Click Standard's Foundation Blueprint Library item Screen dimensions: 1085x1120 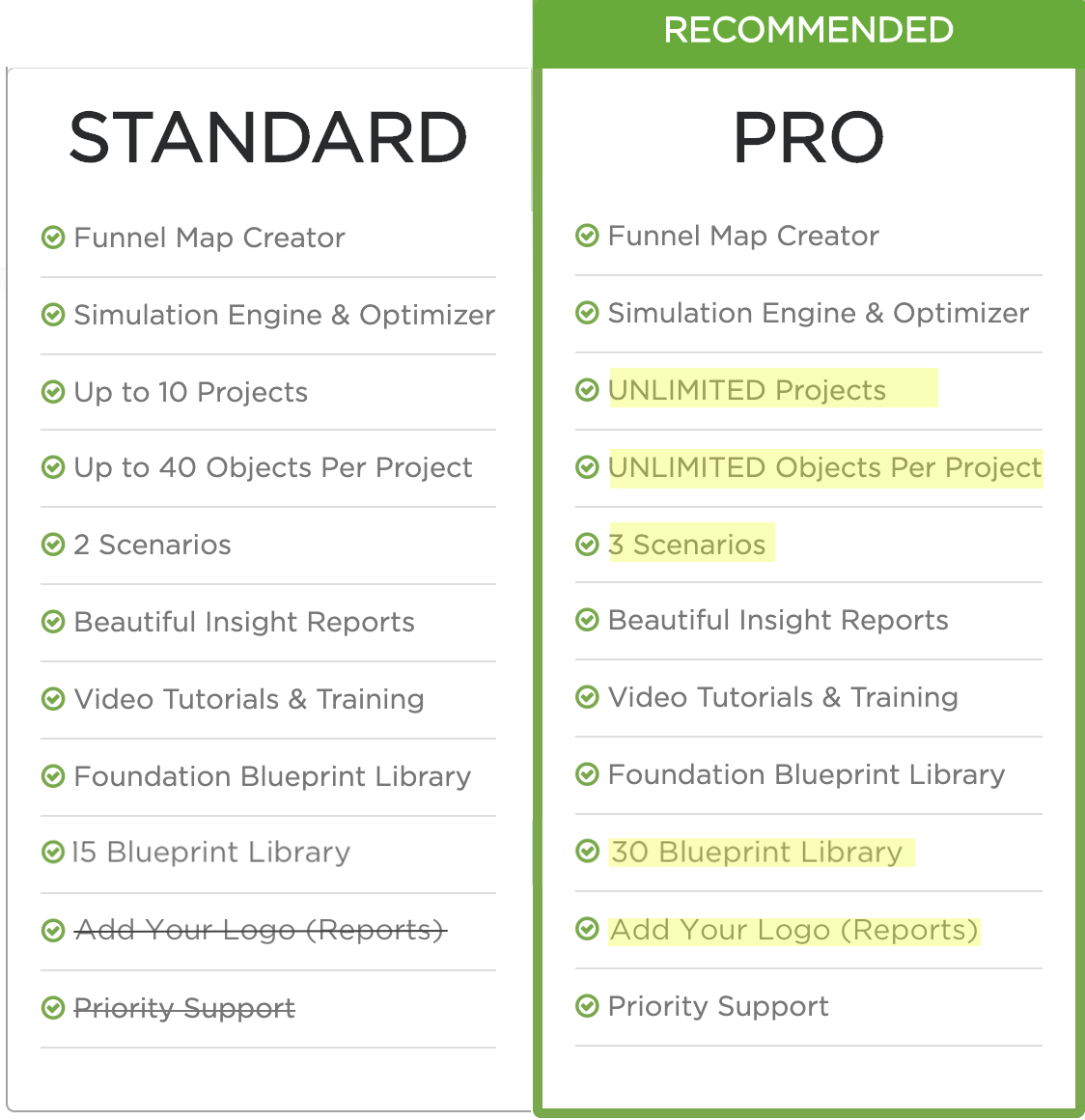272,776
